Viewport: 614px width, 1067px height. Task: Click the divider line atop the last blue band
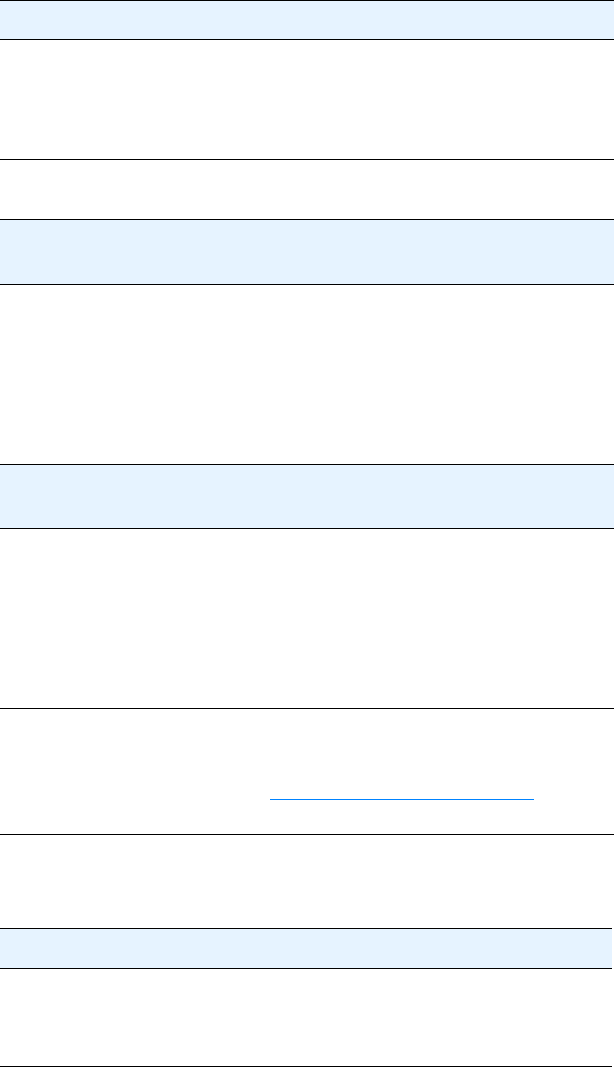[x=307, y=928]
